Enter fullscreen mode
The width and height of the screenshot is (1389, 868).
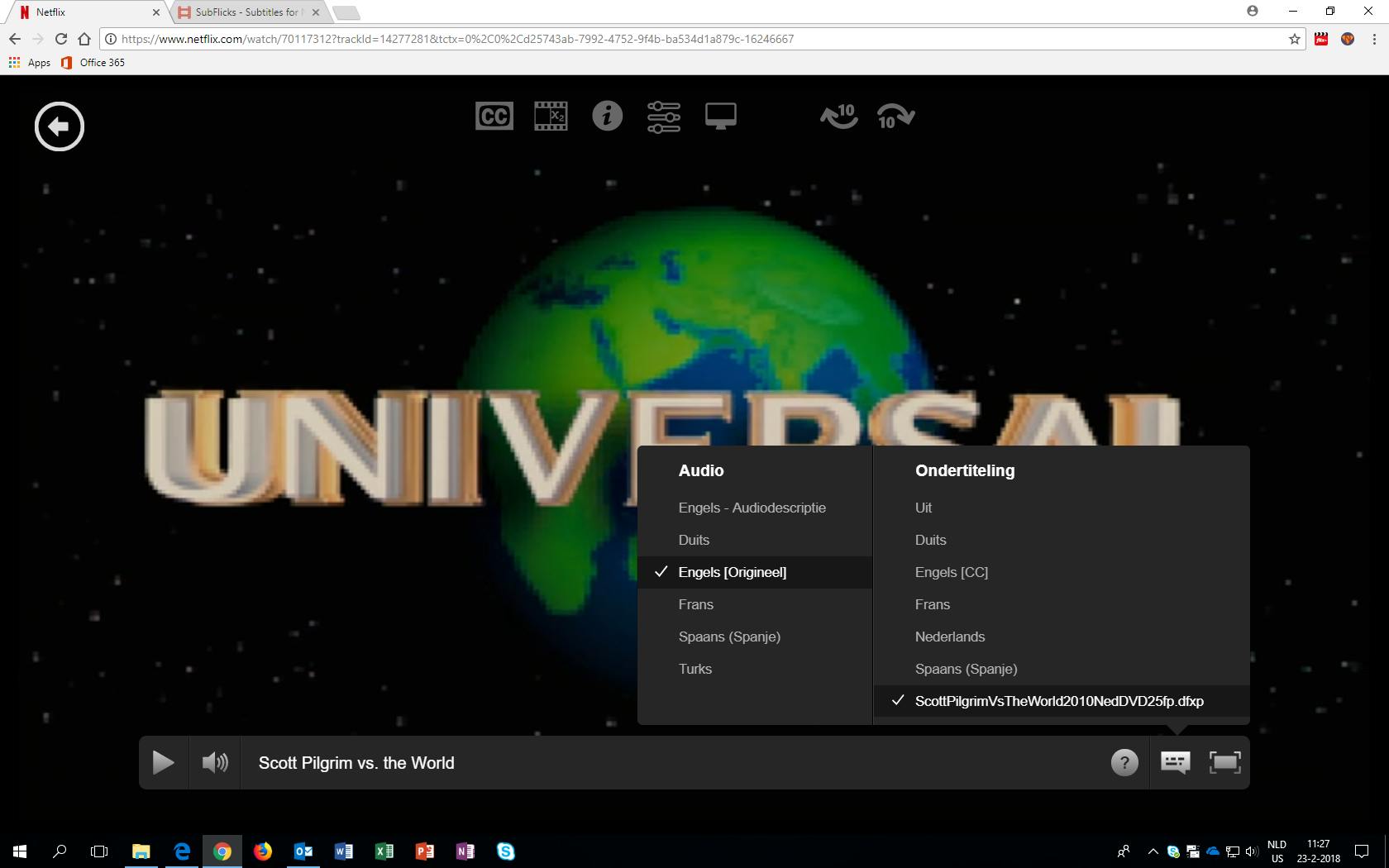coord(1224,762)
